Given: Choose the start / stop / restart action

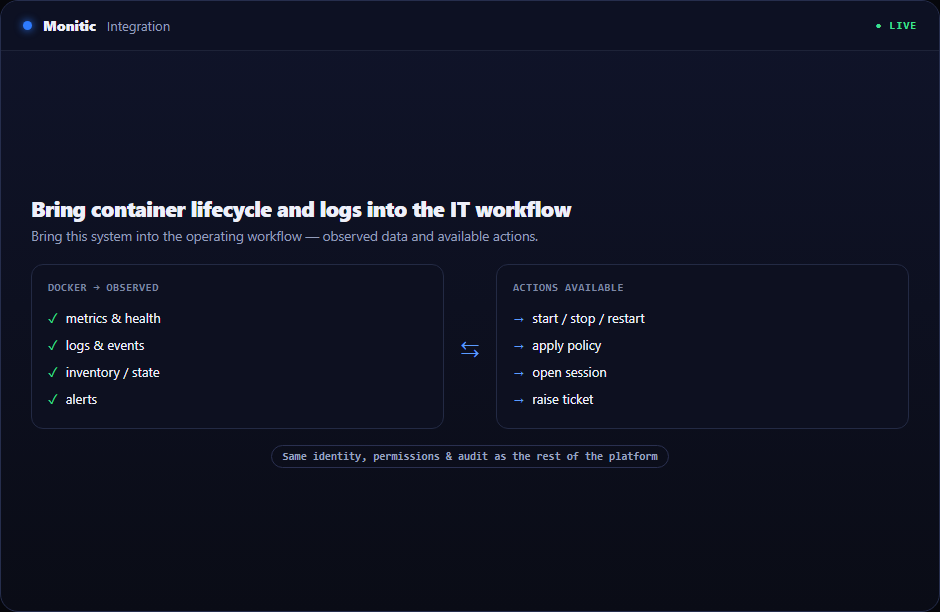Looking at the screenshot, I should 588,319.
